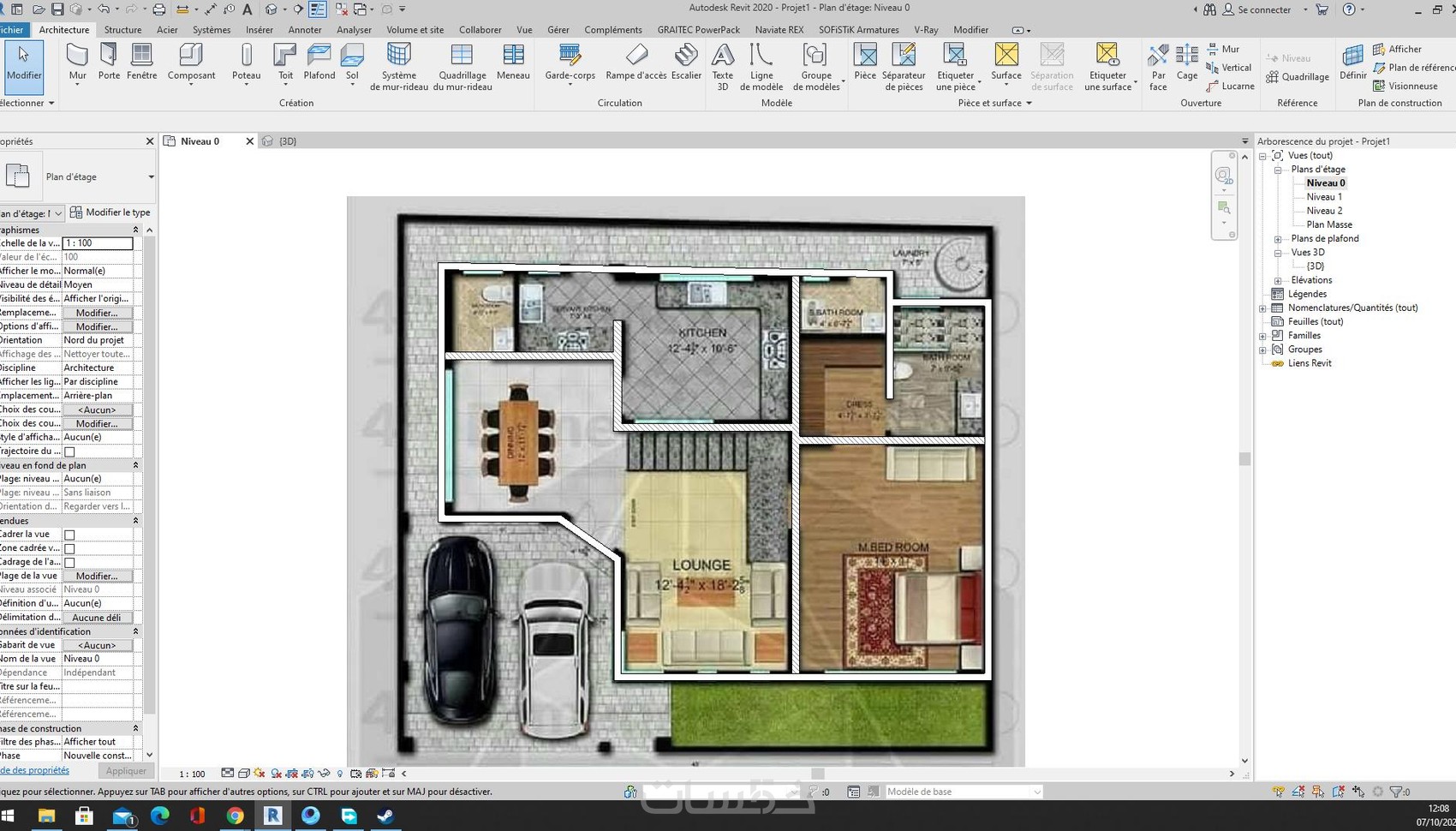Select the Surface area tool
This screenshot has width=1456, height=831.
tap(1006, 63)
